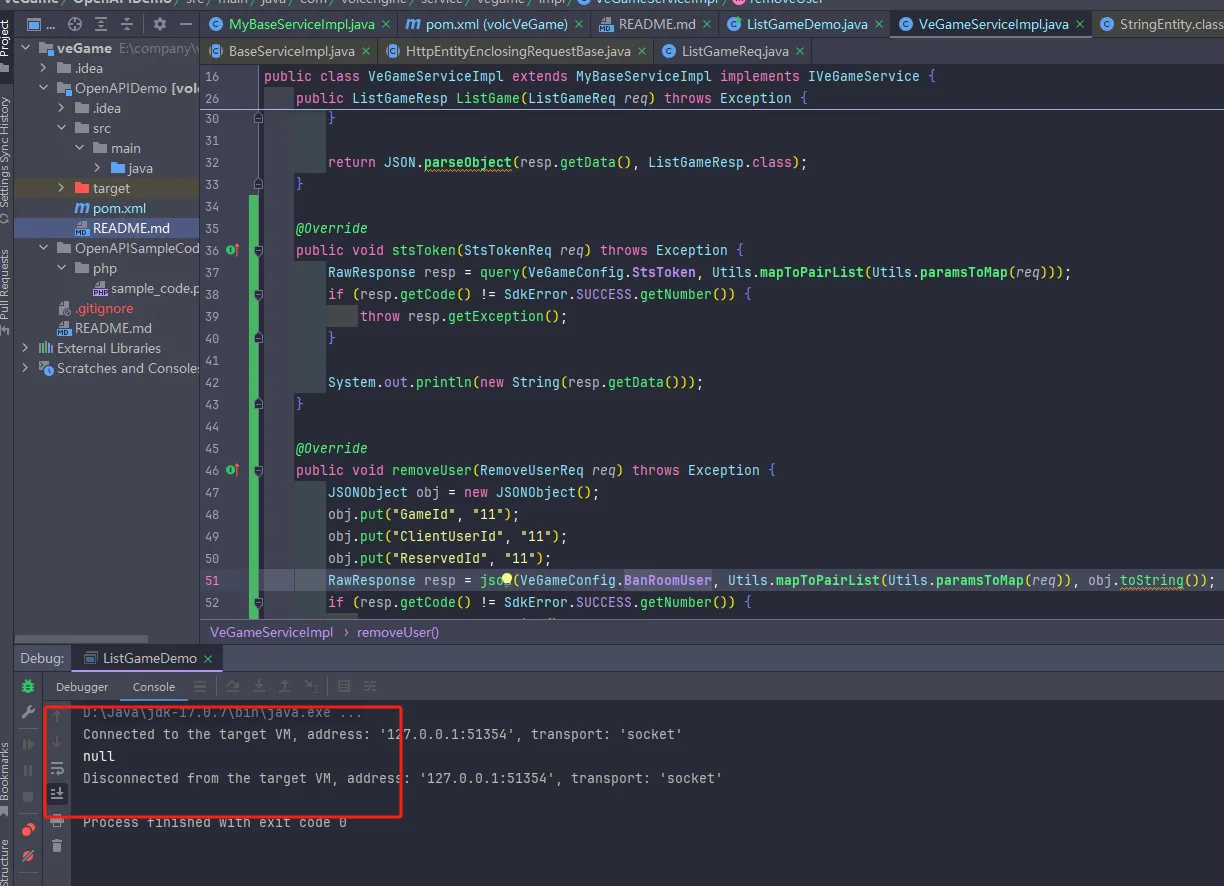Viewport: 1224px width, 886px height.
Task: Click override gutter icon on line 46
Action: pos(232,470)
